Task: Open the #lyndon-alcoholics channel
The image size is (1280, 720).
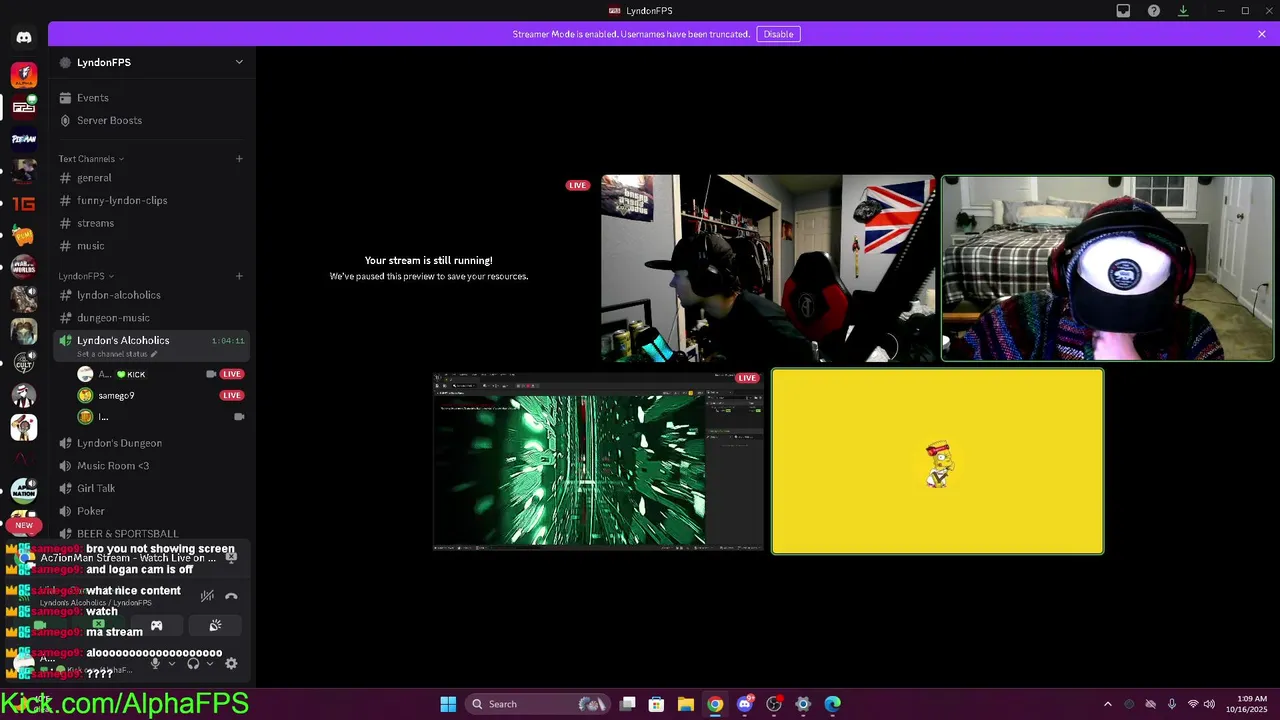Action: point(151,295)
